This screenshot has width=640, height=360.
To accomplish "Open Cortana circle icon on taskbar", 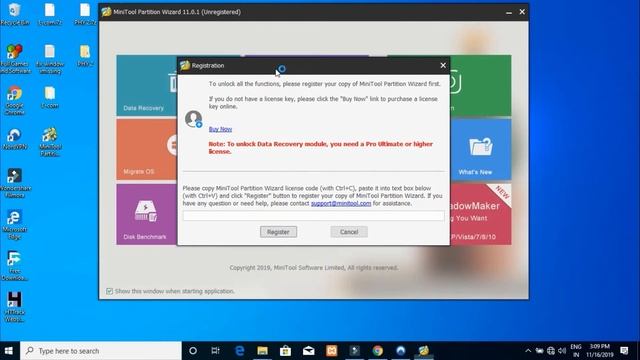I will click(x=193, y=351).
